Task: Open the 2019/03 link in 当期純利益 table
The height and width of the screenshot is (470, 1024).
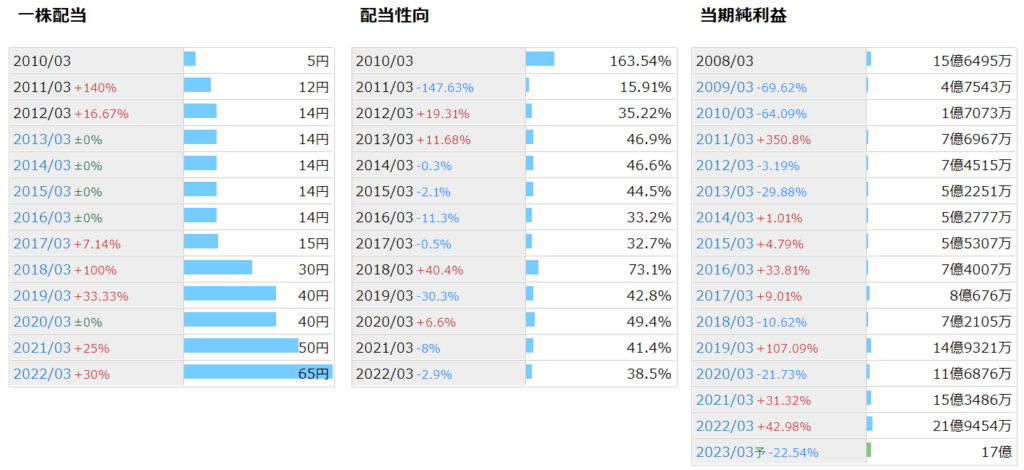Action: (x=725, y=348)
